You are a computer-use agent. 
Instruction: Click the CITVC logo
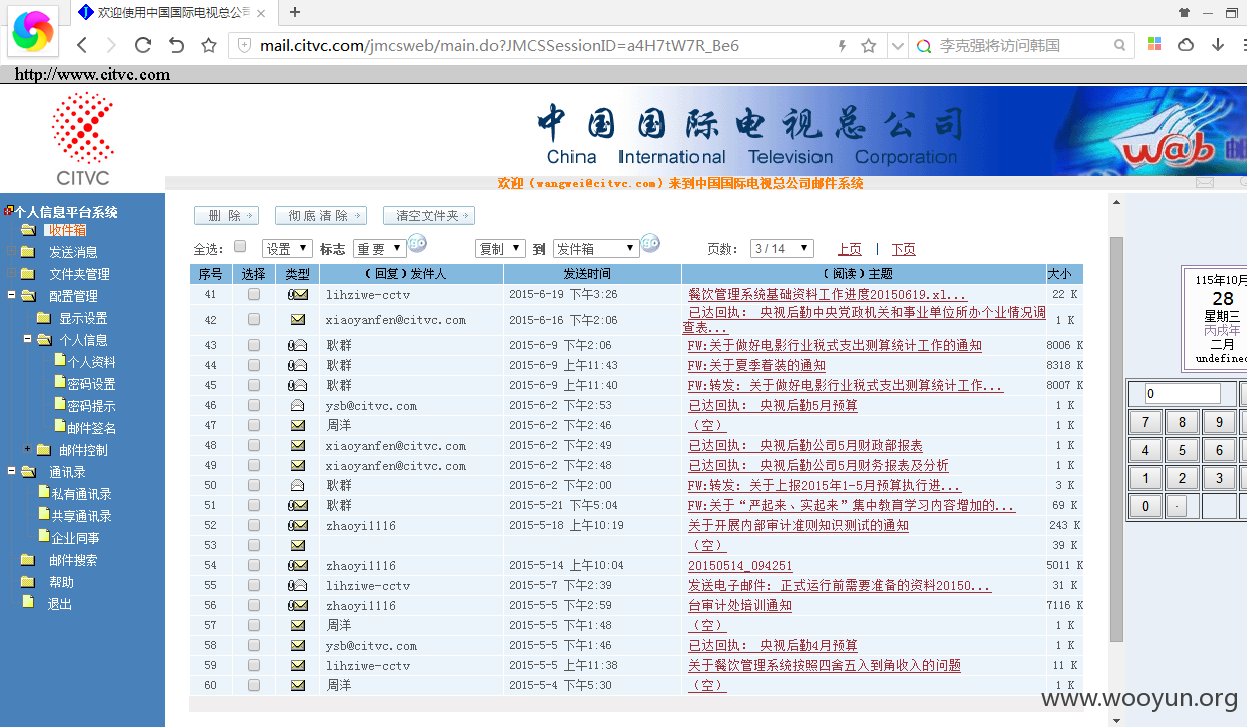82,139
